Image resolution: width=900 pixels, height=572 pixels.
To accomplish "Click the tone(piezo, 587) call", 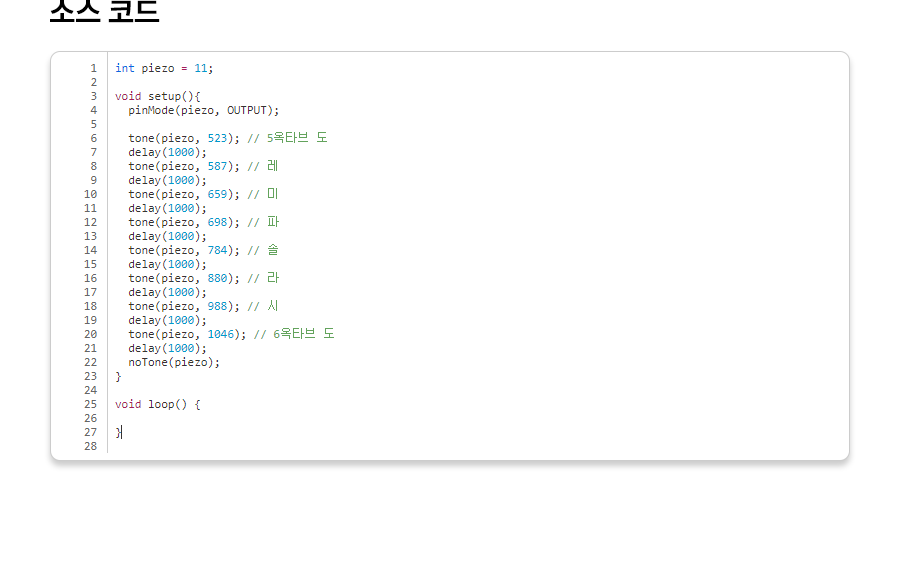I will point(183,166).
